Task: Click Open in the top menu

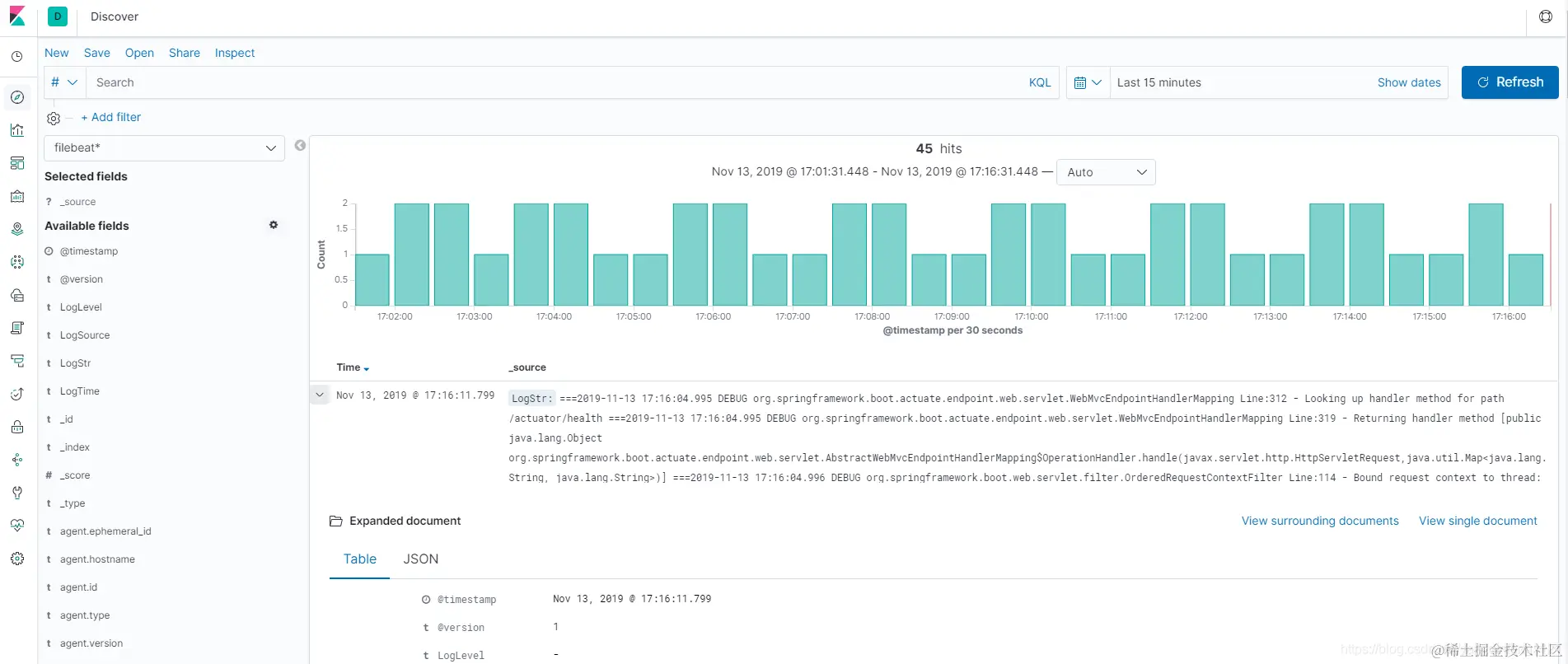Action: [x=139, y=53]
